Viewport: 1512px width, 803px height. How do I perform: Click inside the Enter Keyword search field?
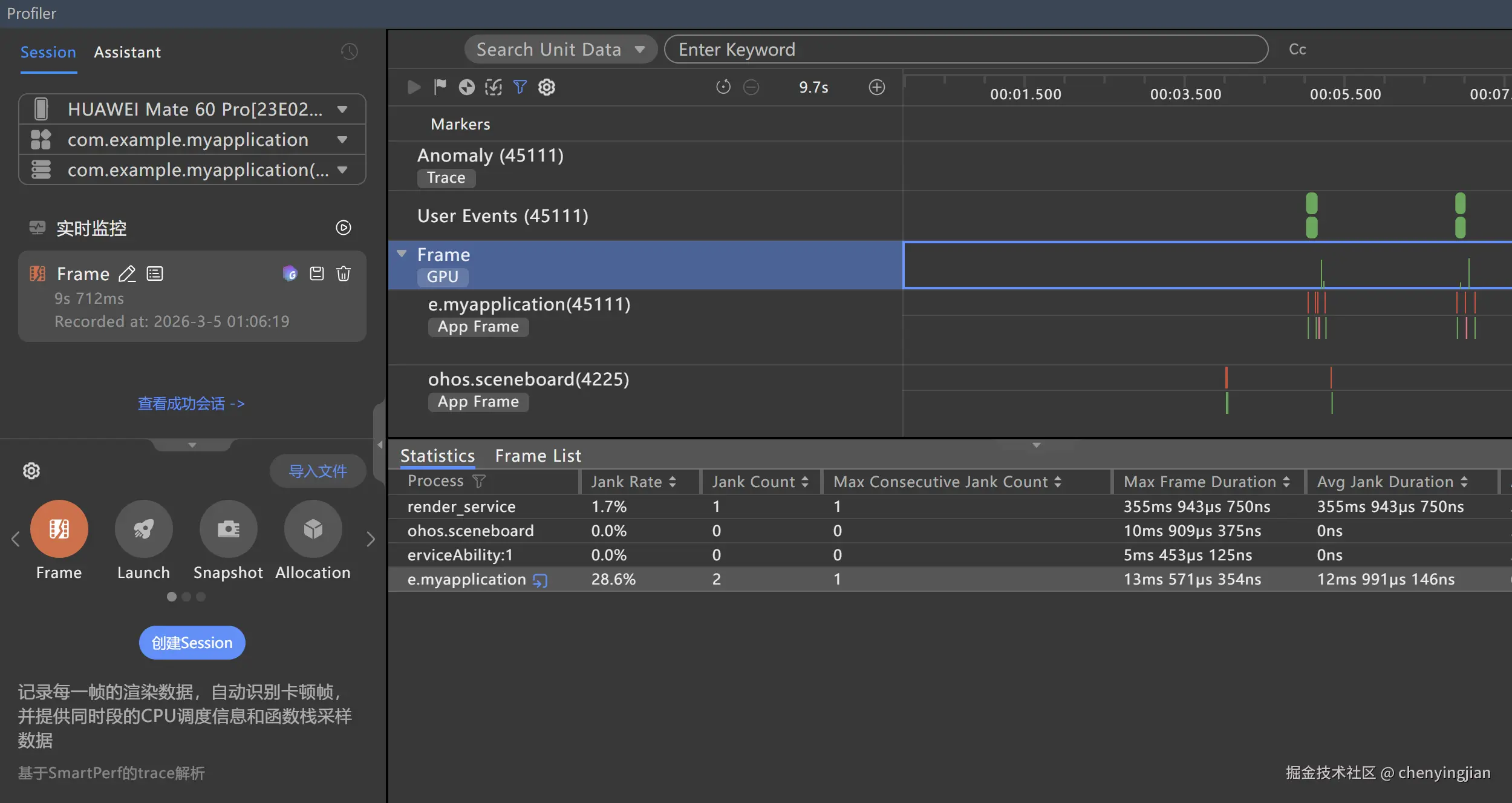(x=965, y=50)
